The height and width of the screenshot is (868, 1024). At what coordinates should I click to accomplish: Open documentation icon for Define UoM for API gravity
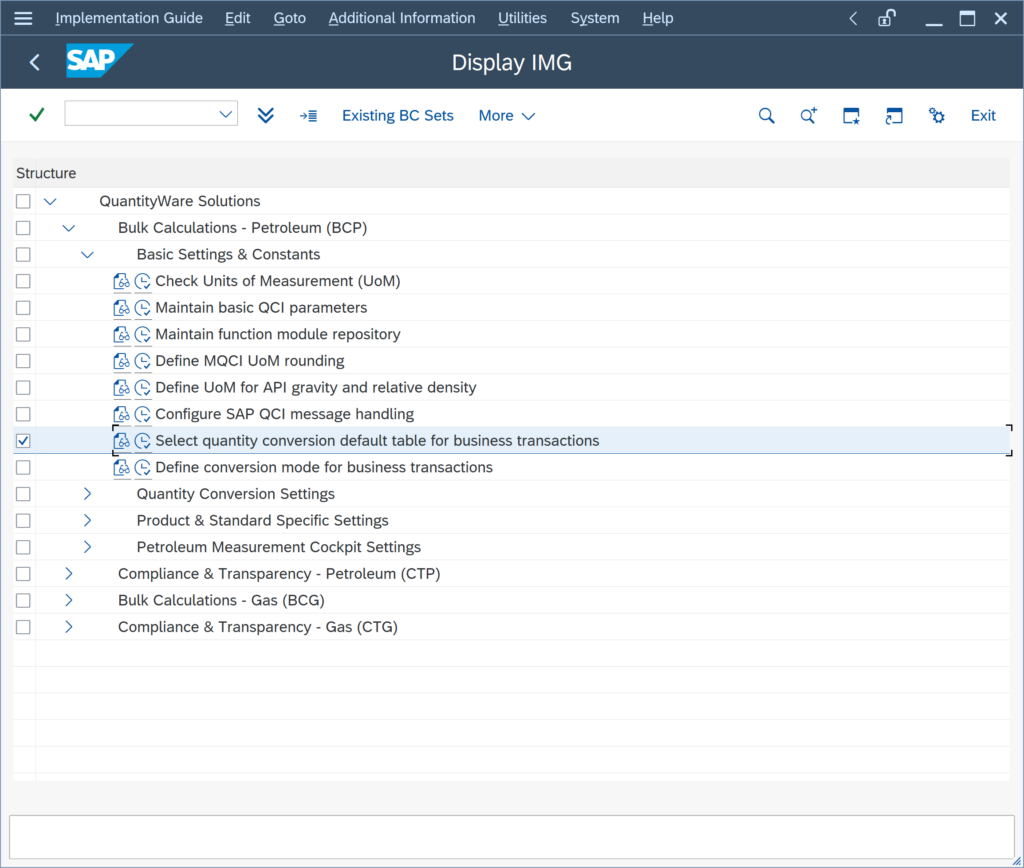(121, 387)
